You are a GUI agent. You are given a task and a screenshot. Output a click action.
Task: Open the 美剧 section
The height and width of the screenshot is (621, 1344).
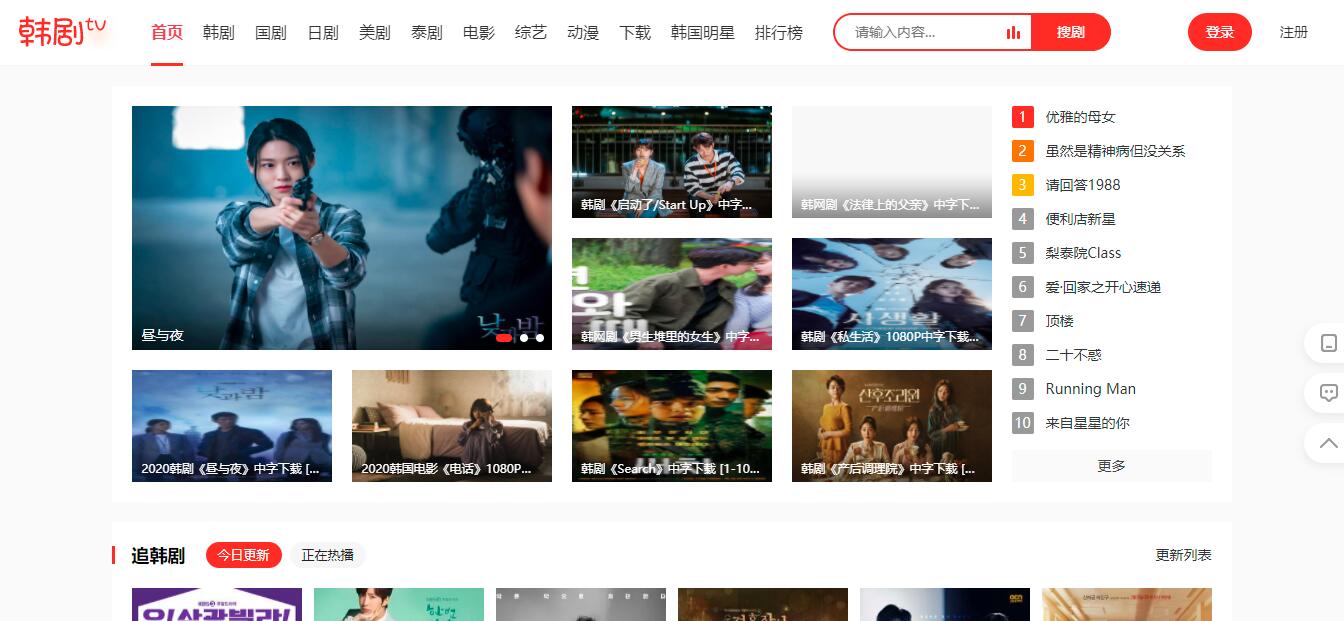375,32
